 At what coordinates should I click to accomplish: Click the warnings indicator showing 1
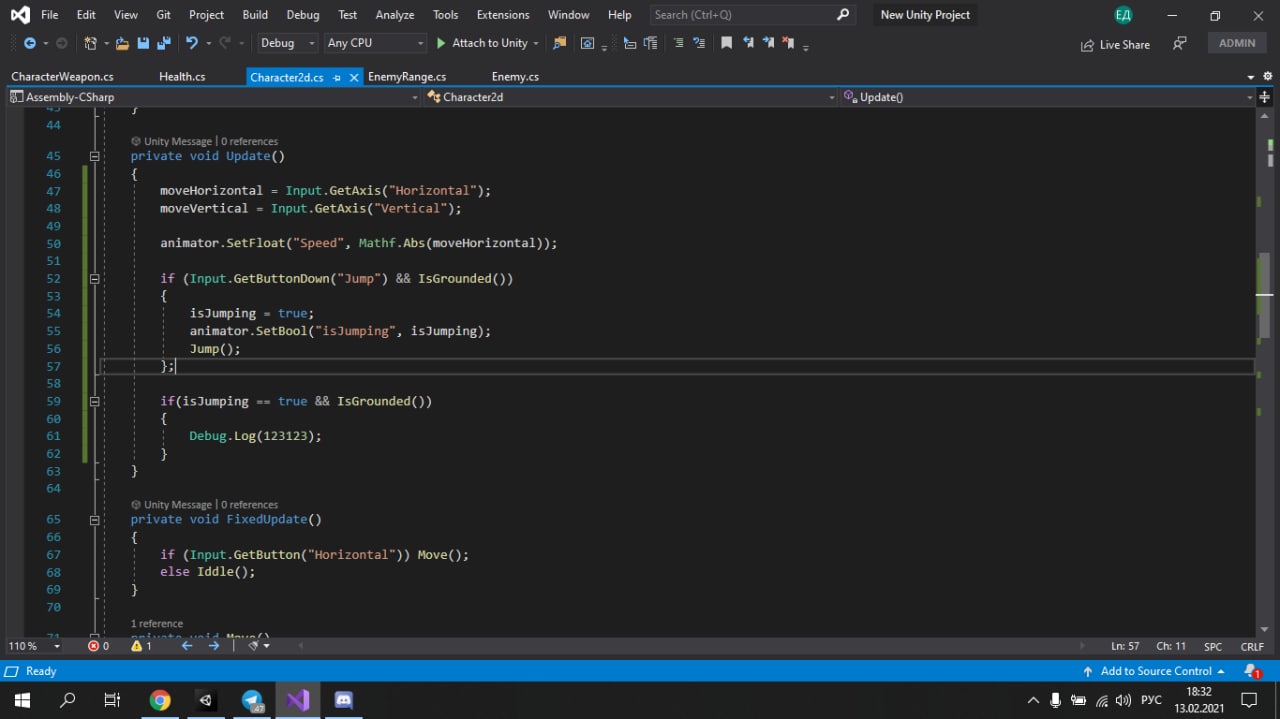click(x=141, y=646)
